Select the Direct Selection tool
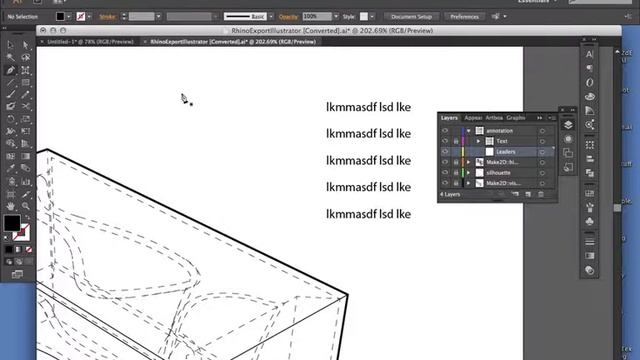640x360 pixels. 25,45
